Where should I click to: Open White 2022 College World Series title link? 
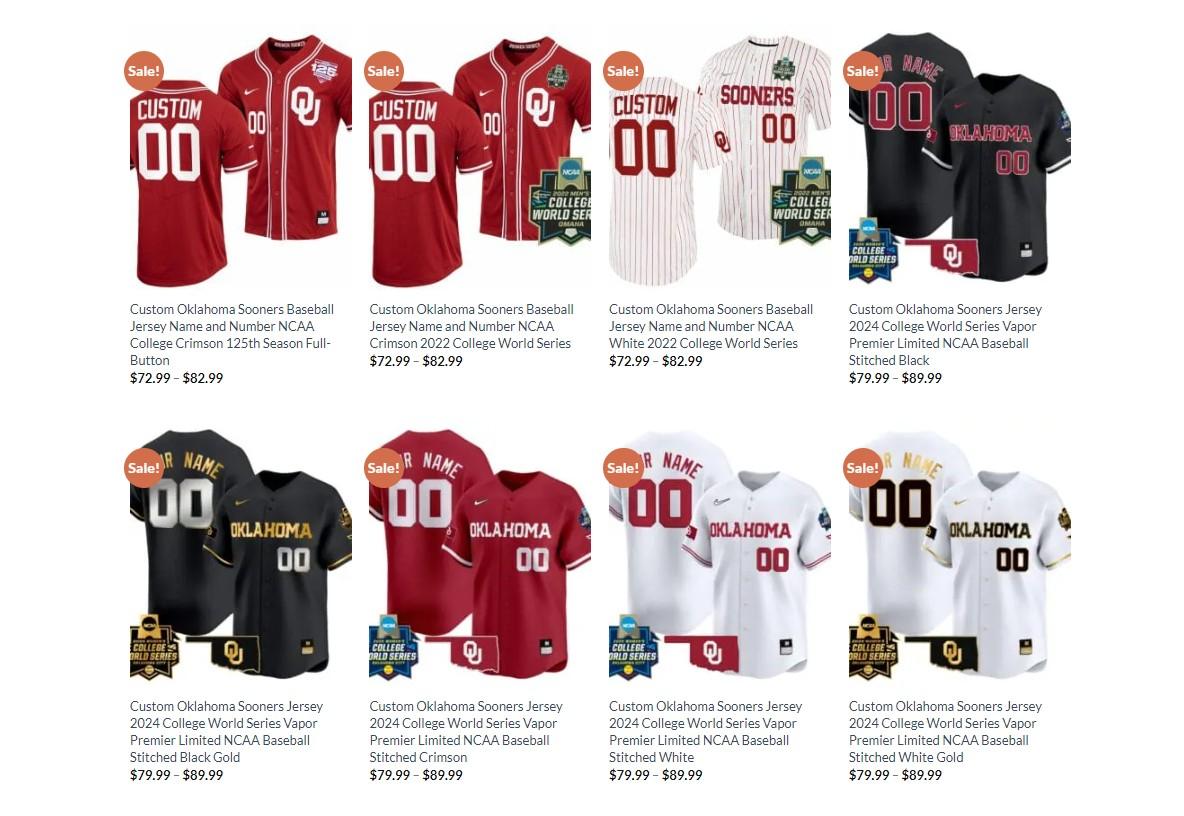pos(711,326)
